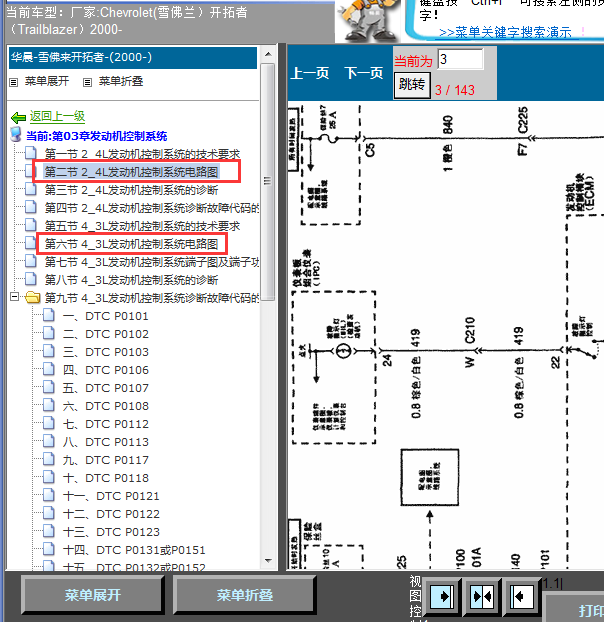Open 第七节 4_3L端子图 section
This screenshot has height=622, width=604.
151,261
